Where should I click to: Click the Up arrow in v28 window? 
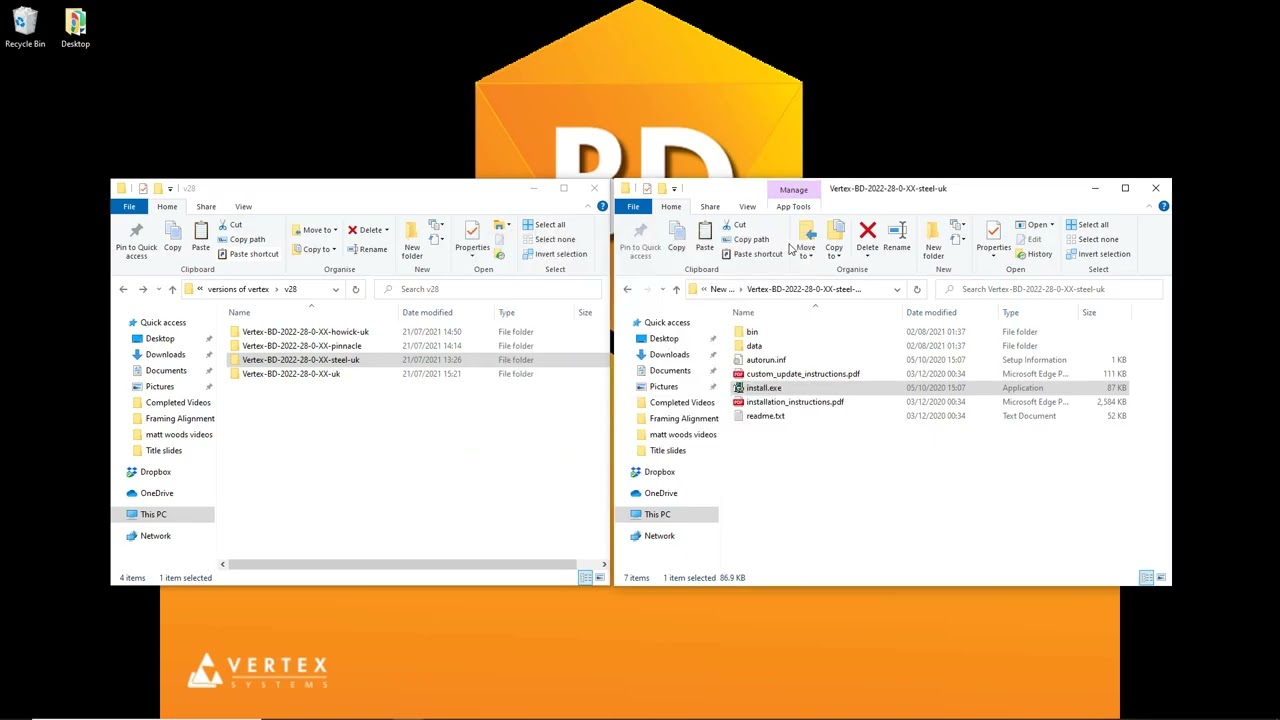point(172,289)
